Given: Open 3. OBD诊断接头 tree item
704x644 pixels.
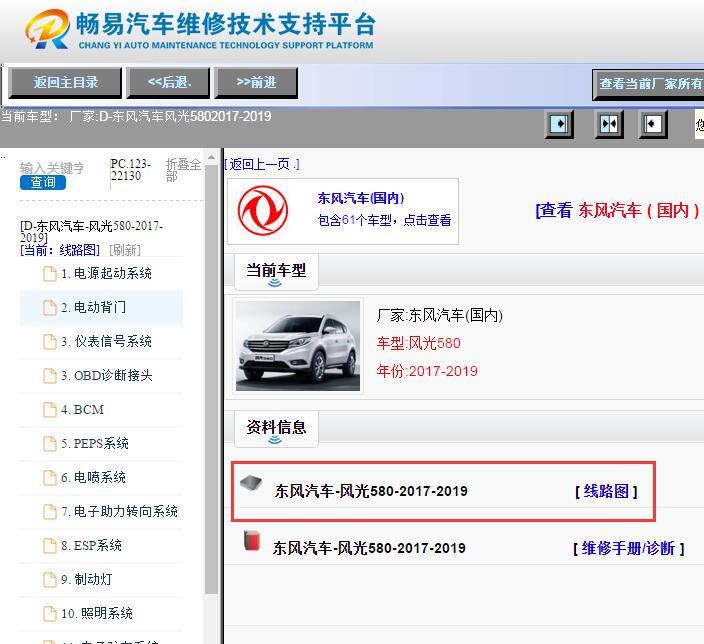Looking at the screenshot, I should click(101, 375).
